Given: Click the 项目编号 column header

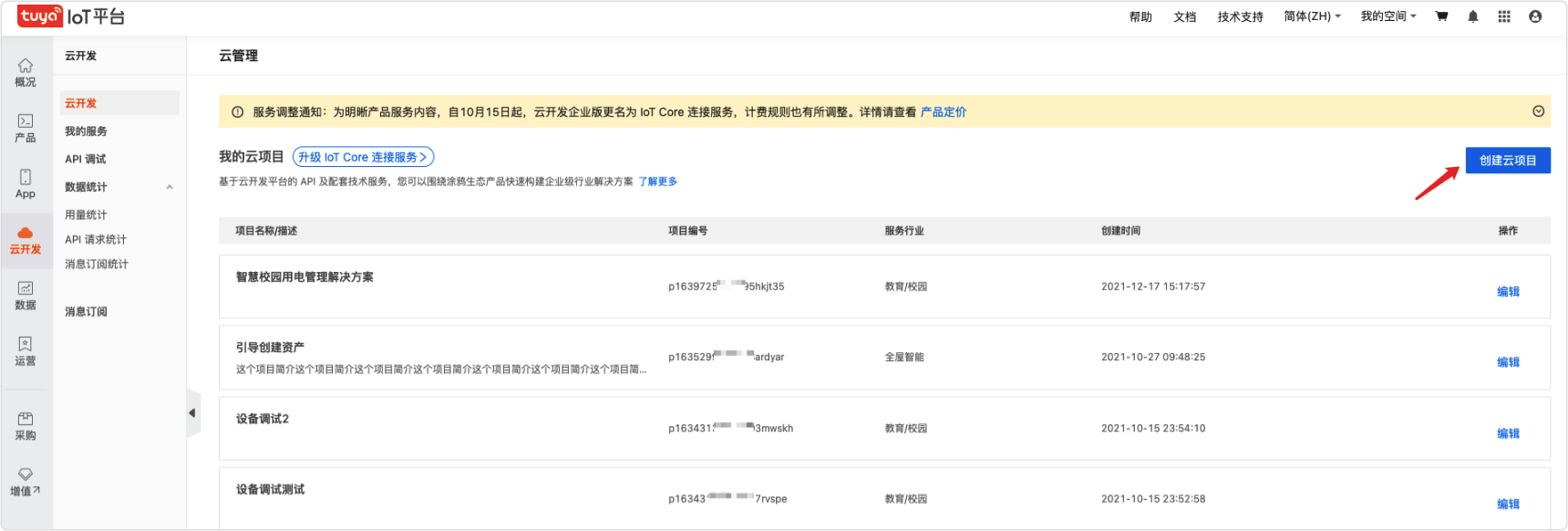Looking at the screenshot, I should (687, 231).
